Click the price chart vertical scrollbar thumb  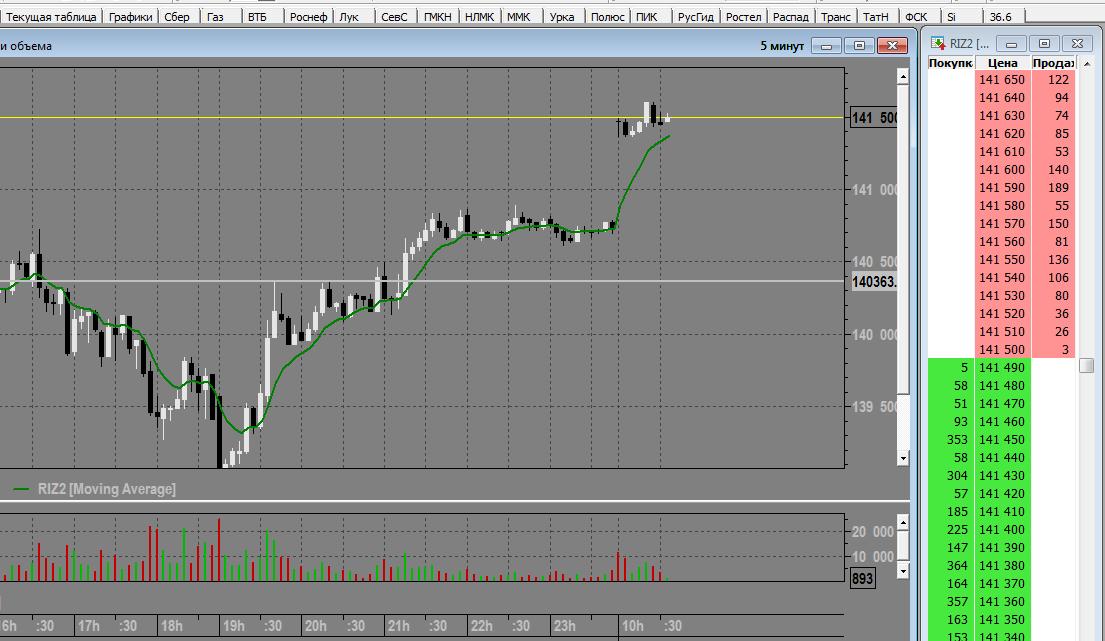[x=903, y=239]
